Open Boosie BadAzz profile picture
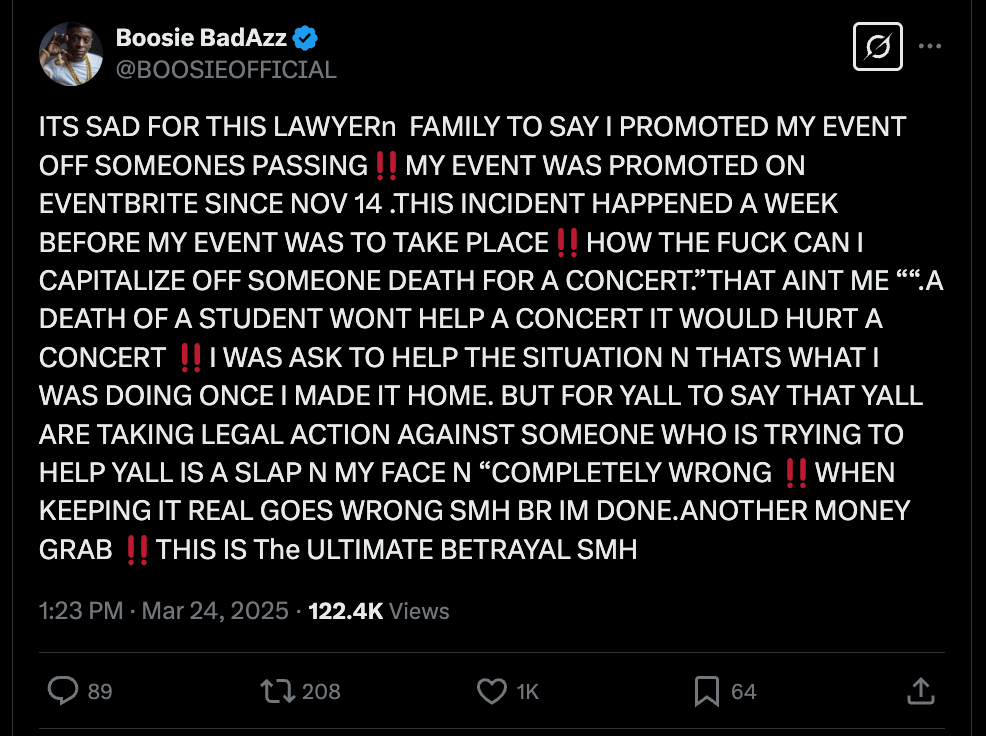 click(71, 54)
